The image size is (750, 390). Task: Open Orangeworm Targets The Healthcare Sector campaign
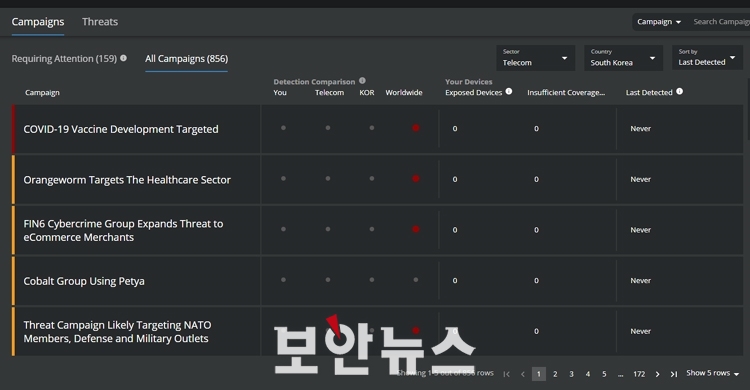point(127,180)
